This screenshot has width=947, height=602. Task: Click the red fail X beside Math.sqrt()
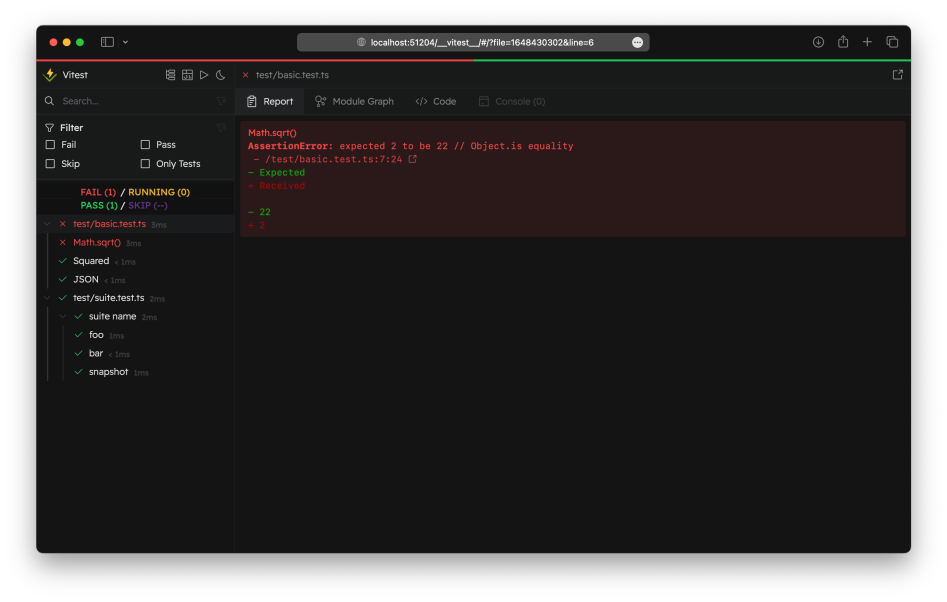tap(63, 243)
